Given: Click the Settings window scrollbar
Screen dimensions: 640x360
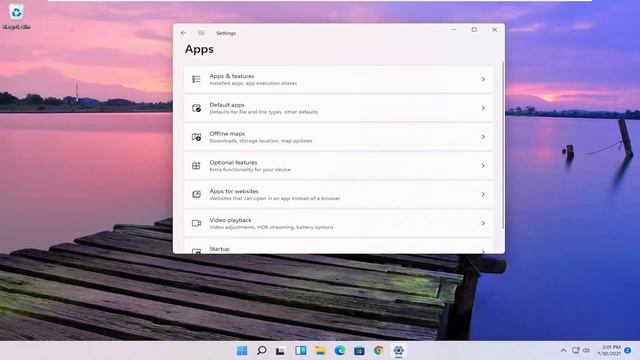Looking at the screenshot, I should 502,145.
